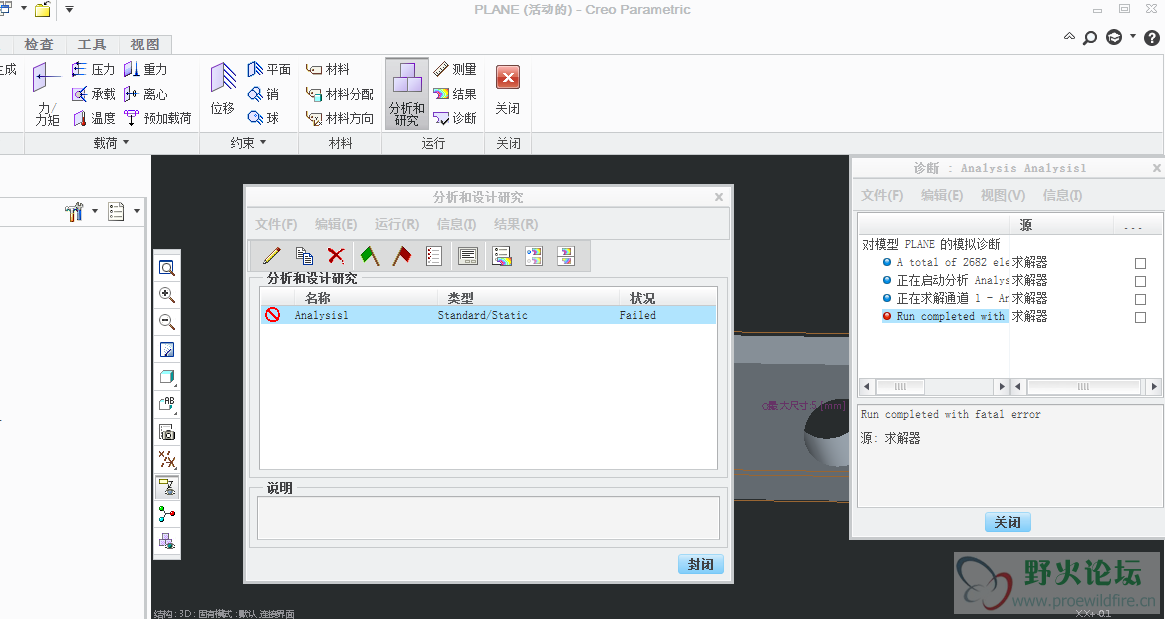1165x619 pixels.
Task: Click 关闭 button in 诊断 window
Action: point(1007,522)
